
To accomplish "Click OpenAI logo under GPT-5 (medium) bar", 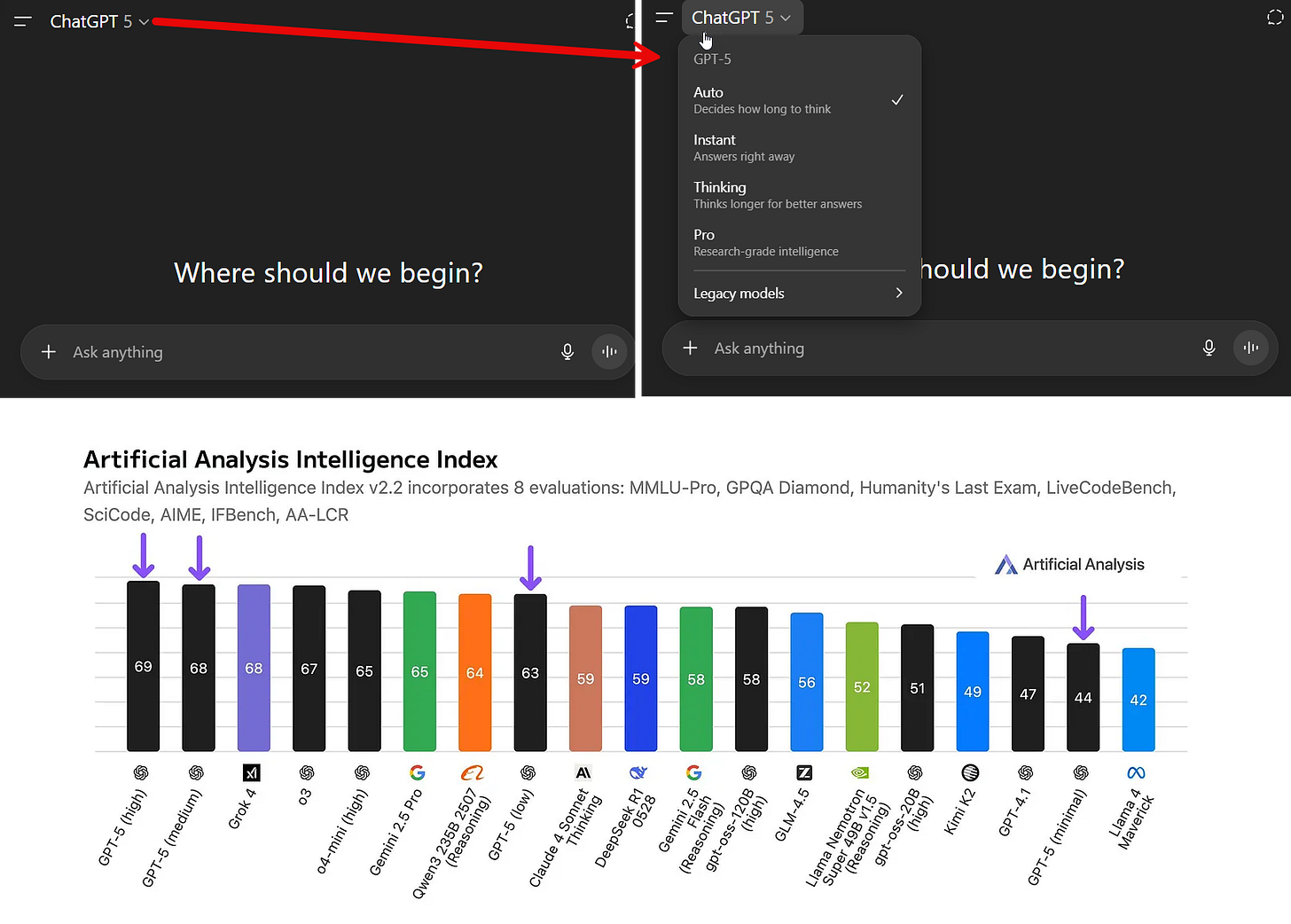I will click(x=196, y=773).
